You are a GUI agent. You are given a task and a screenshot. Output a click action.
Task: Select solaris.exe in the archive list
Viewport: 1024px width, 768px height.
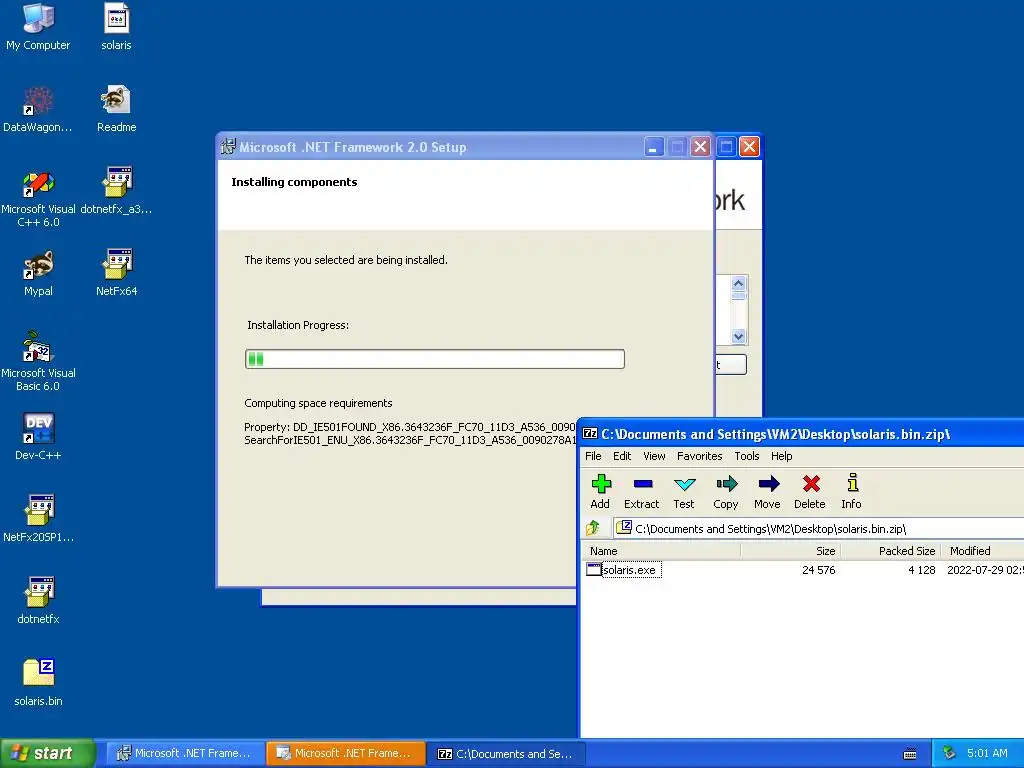pos(624,570)
